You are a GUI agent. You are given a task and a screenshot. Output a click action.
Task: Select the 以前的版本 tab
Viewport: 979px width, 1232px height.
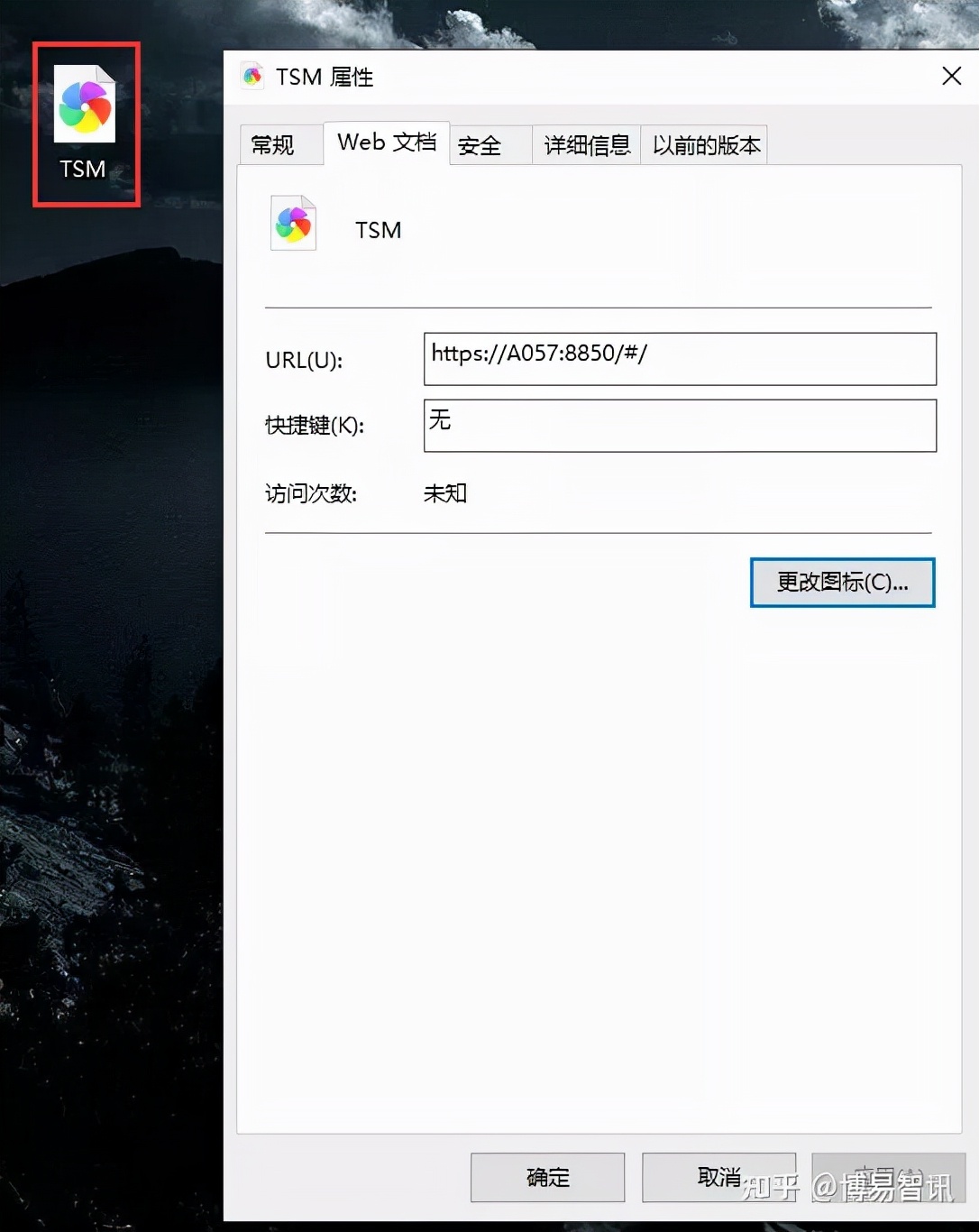tap(705, 145)
